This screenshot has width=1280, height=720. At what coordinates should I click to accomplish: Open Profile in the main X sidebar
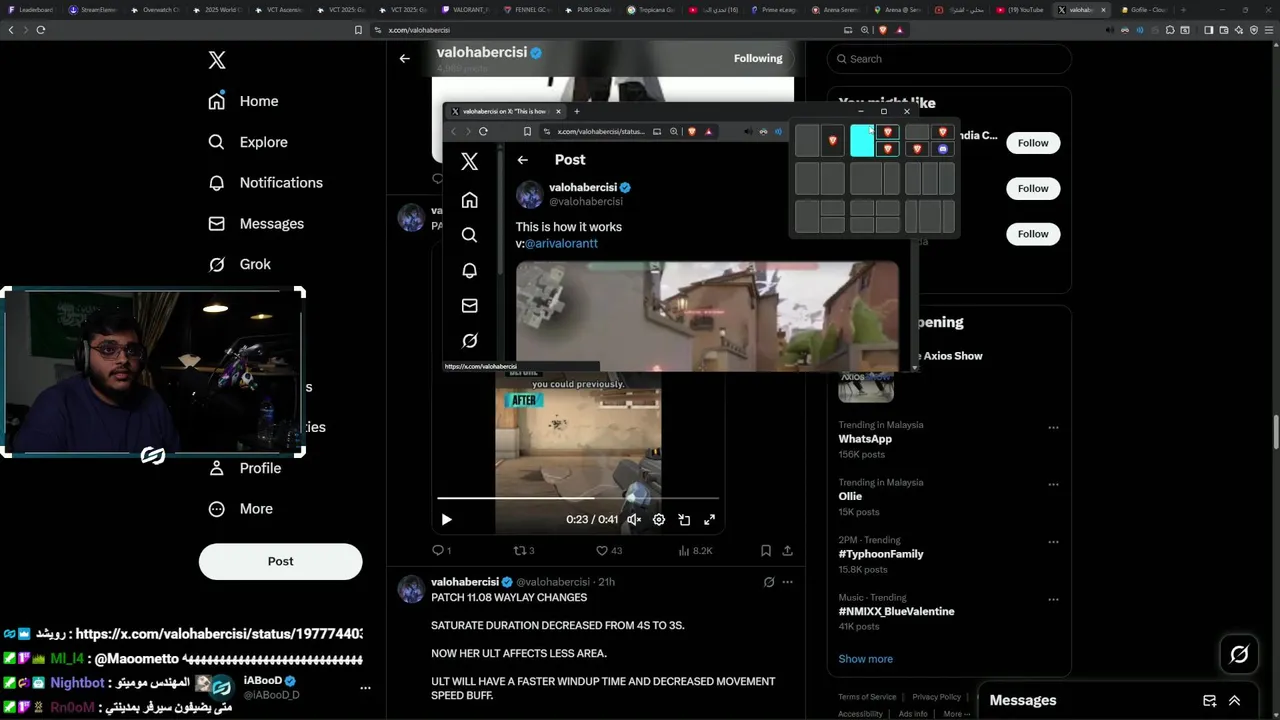[x=245, y=468]
